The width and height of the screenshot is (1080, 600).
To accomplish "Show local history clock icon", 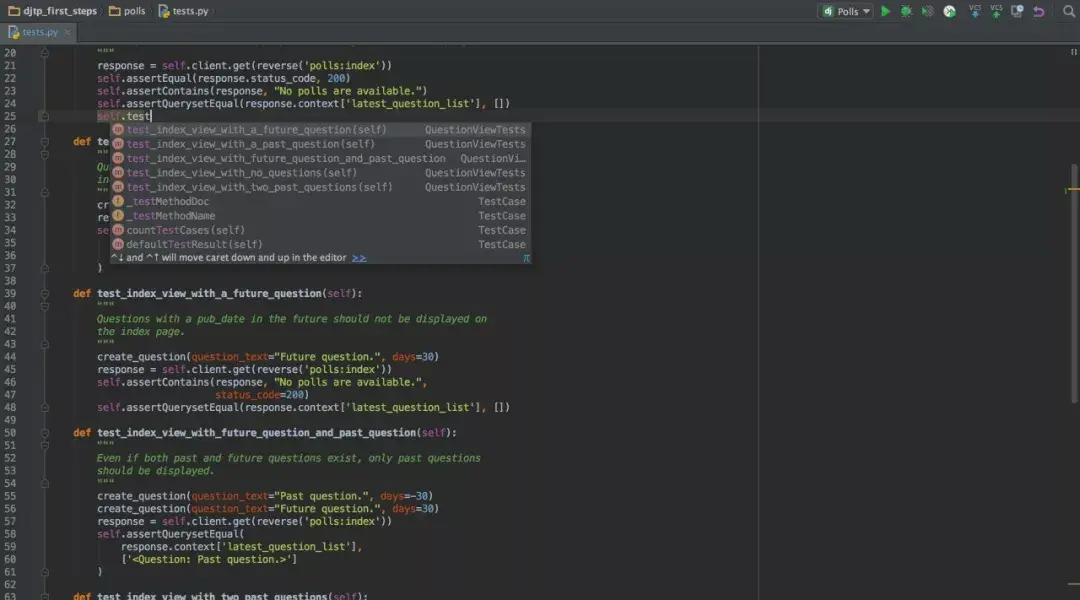I will [1017, 11].
